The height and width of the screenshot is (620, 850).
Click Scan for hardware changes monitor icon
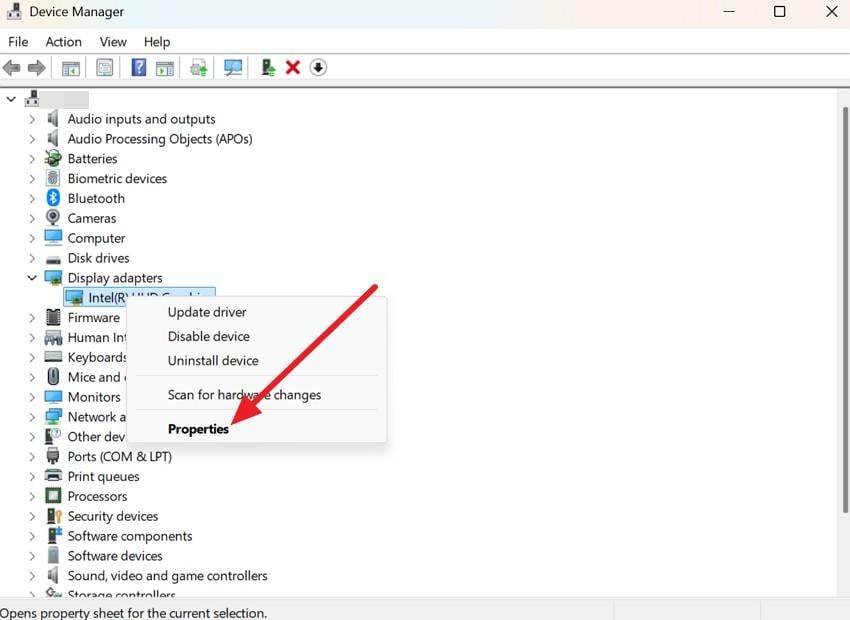coord(233,68)
